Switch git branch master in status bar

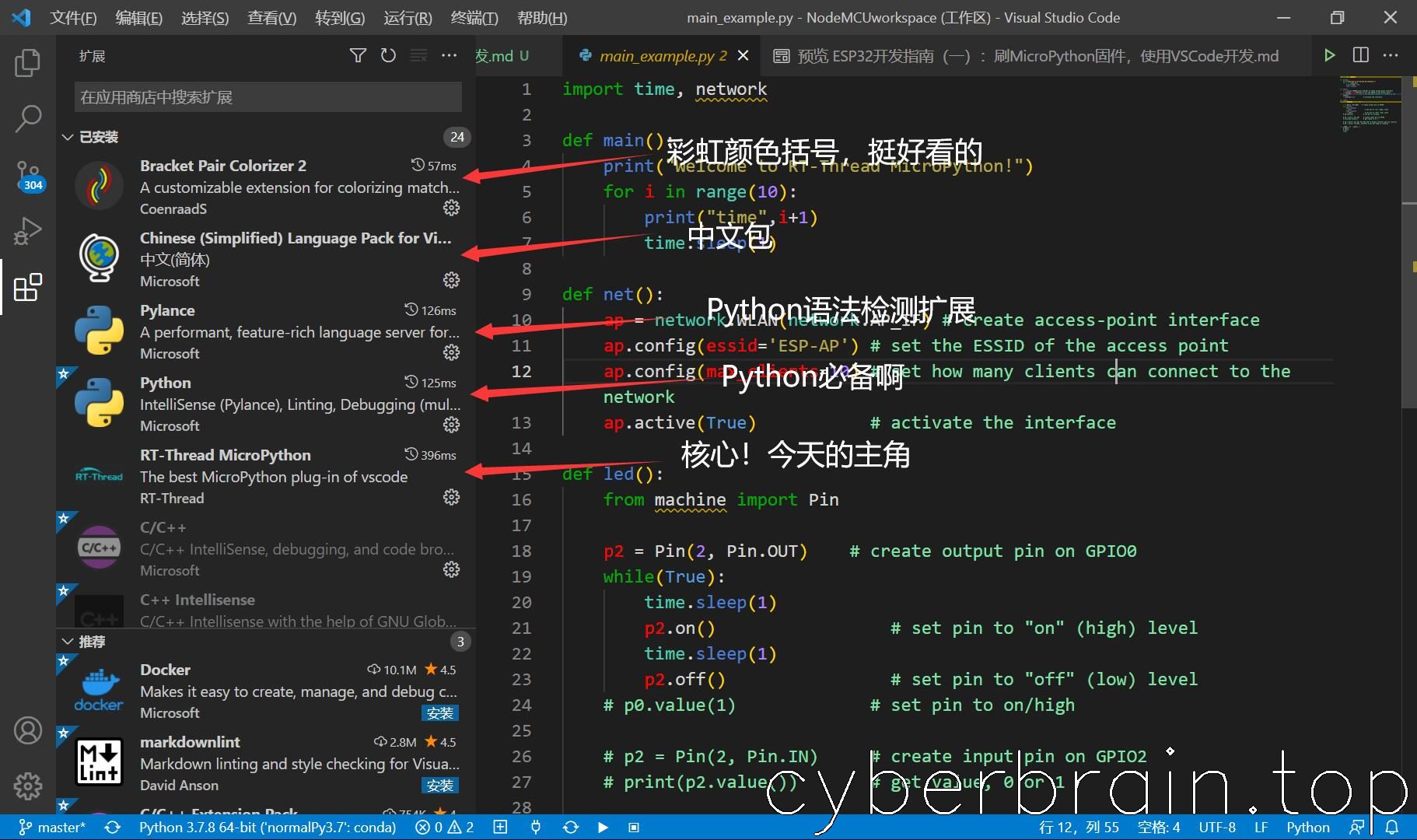tap(52, 827)
